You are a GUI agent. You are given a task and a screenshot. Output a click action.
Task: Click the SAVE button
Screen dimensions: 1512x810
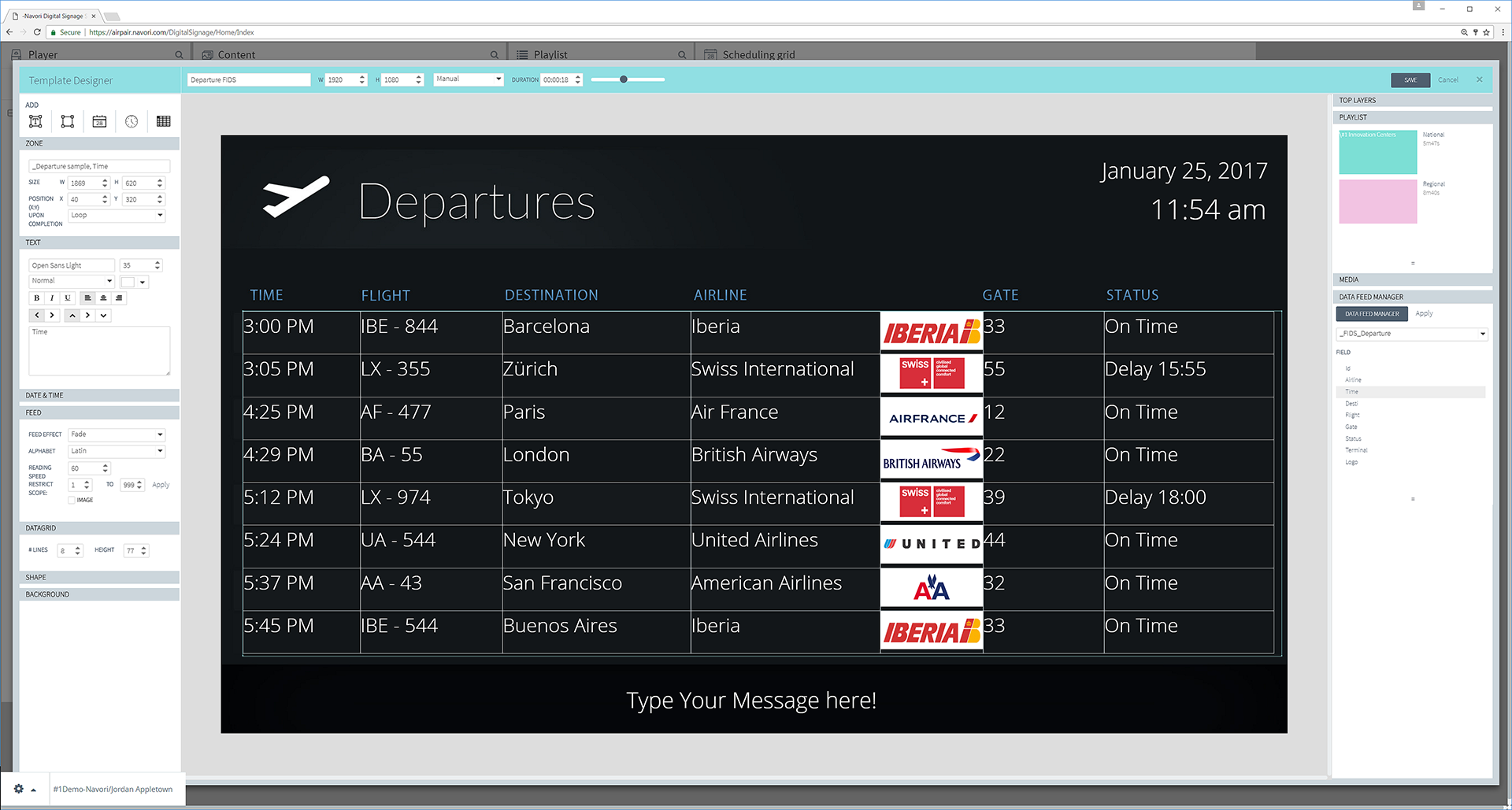pos(1410,80)
